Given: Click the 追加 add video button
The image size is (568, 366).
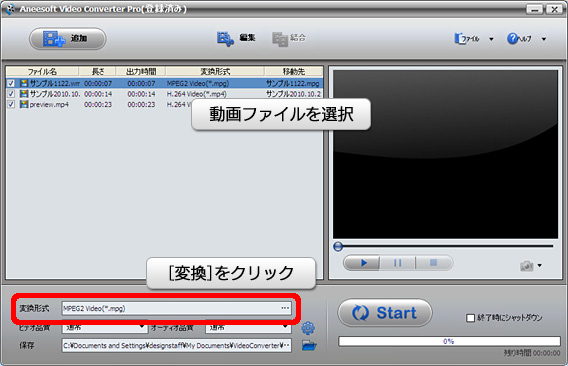Looking at the screenshot, I should coord(67,38).
